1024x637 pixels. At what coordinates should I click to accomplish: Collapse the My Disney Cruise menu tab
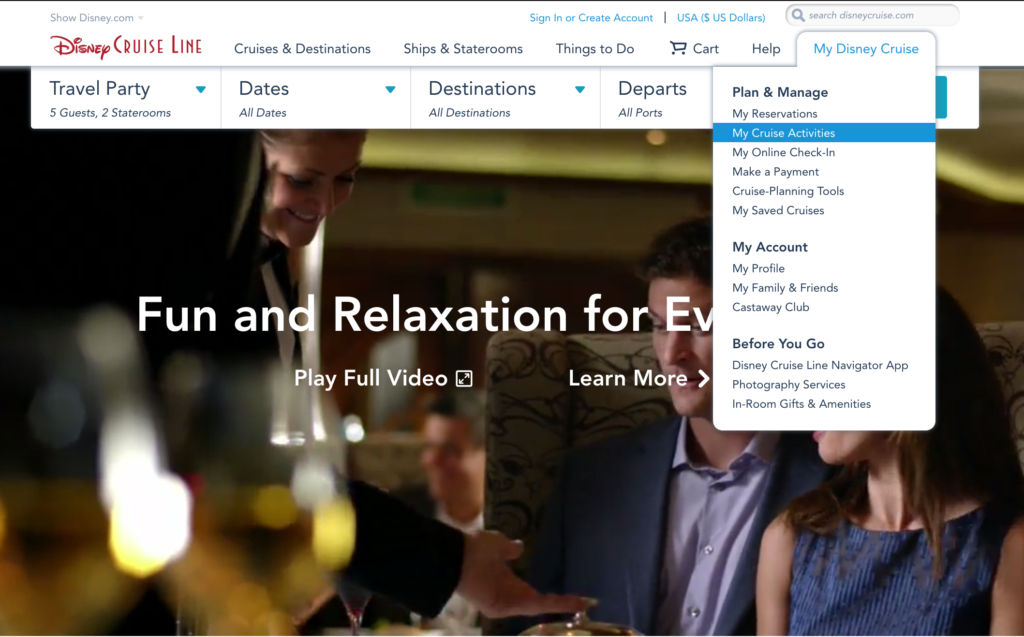point(866,49)
